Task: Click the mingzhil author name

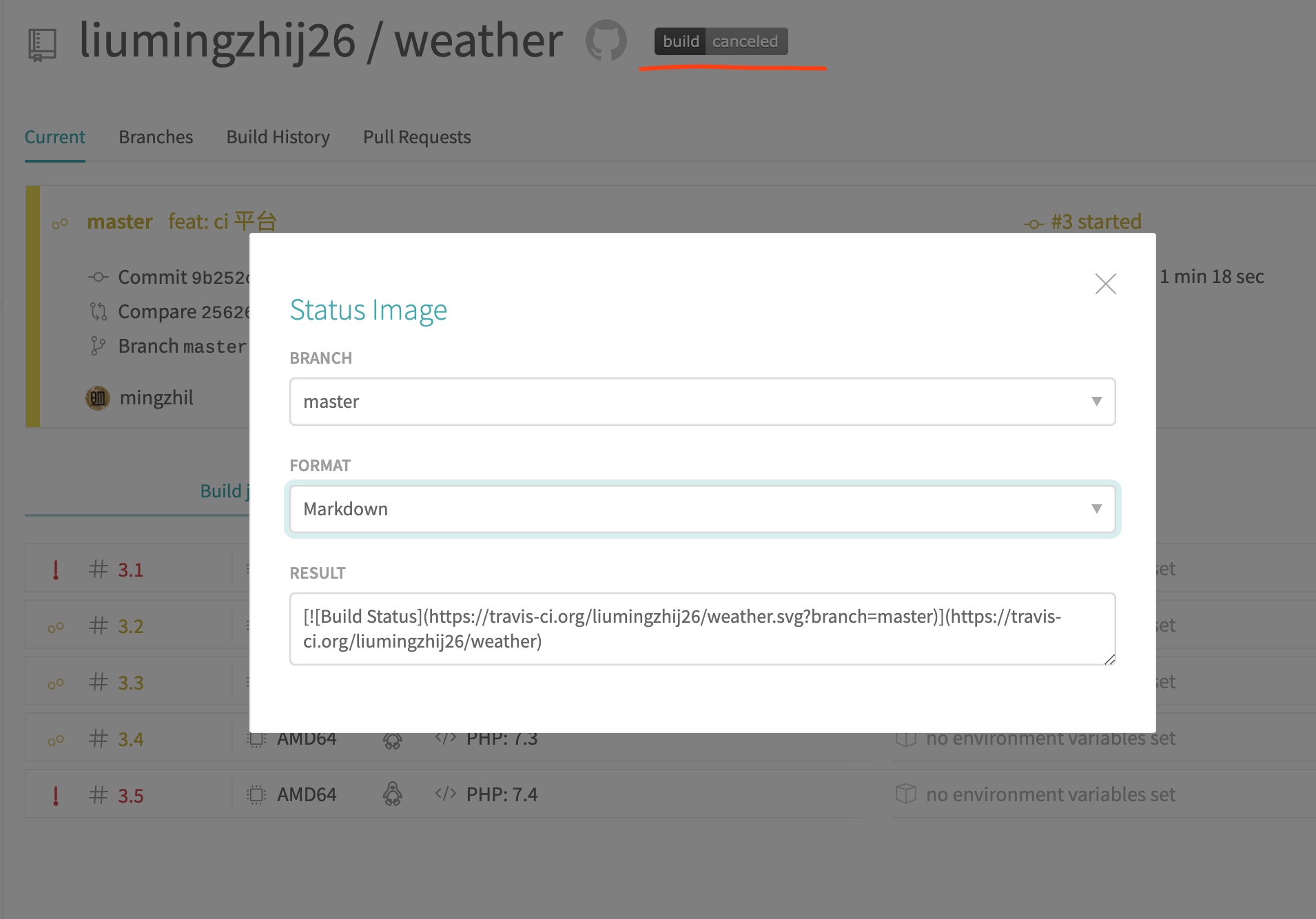Action: click(156, 398)
